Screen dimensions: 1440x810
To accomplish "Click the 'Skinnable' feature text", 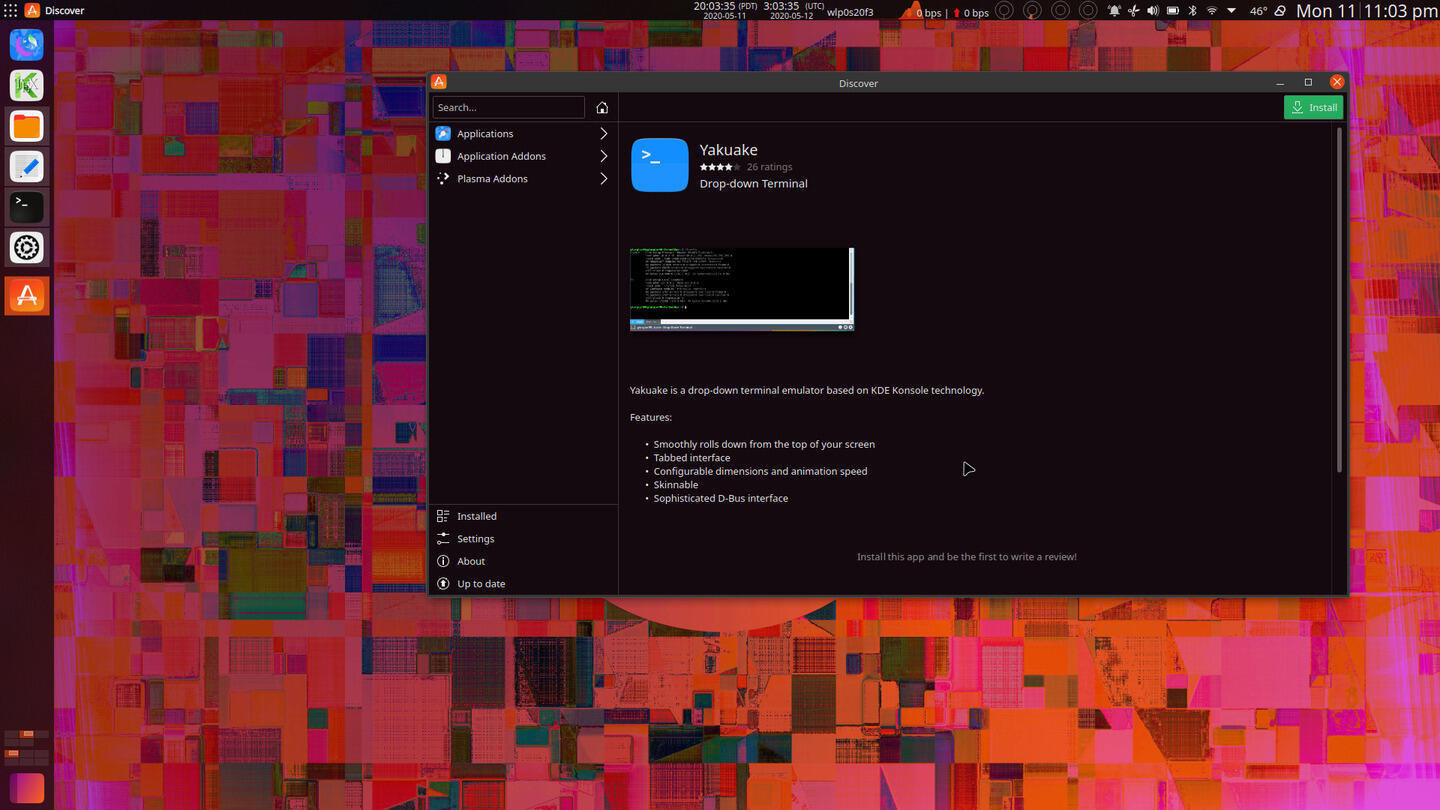I will (676, 485).
